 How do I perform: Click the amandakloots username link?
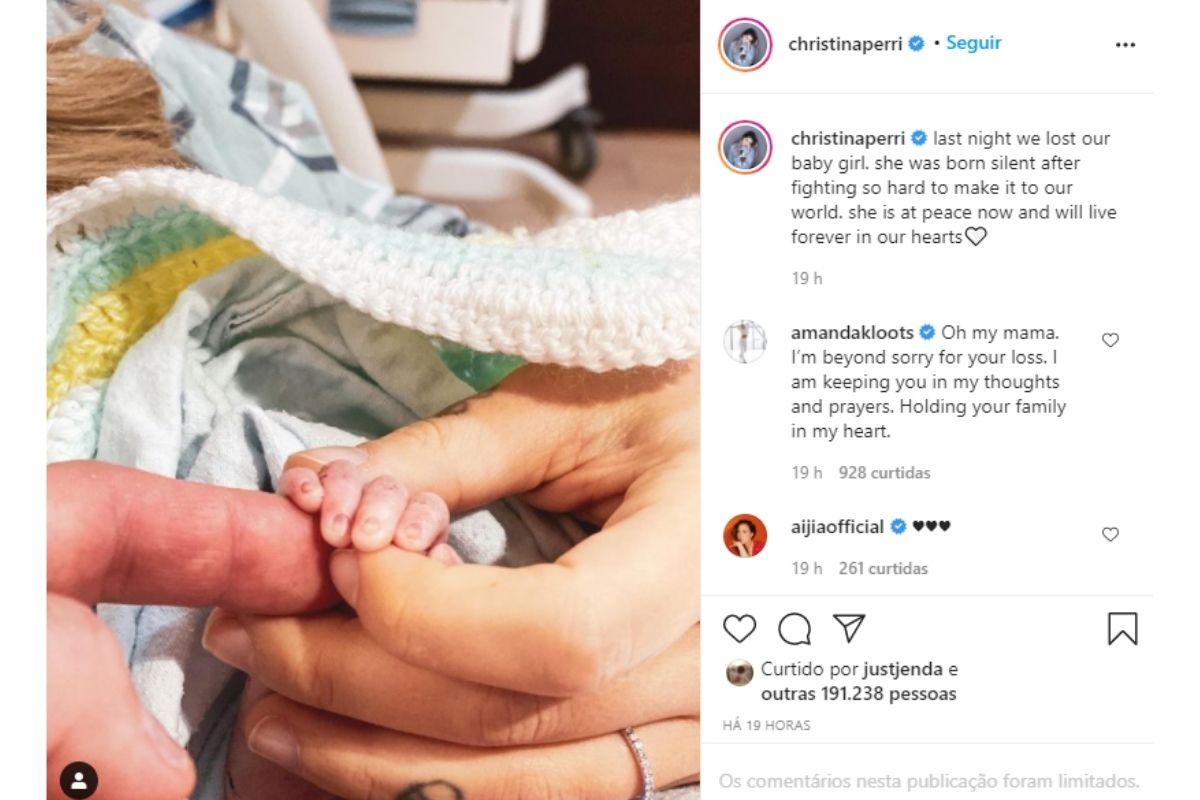852,332
